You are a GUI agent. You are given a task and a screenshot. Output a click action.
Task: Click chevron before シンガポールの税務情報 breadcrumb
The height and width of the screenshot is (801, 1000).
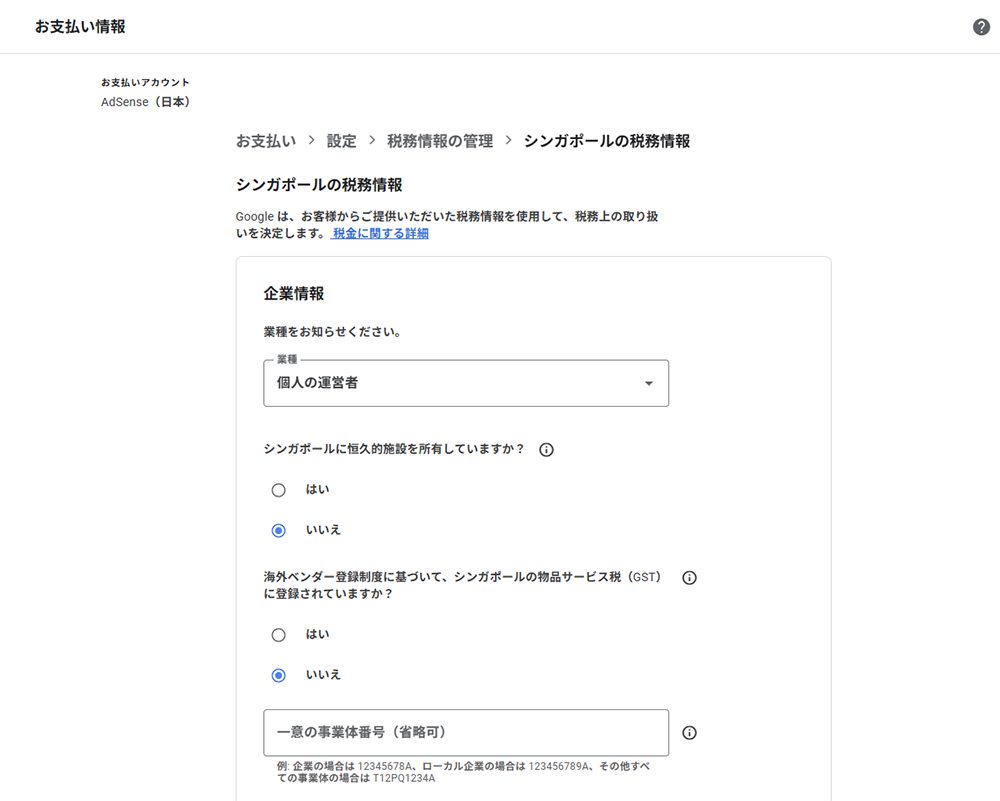coord(508,141)
